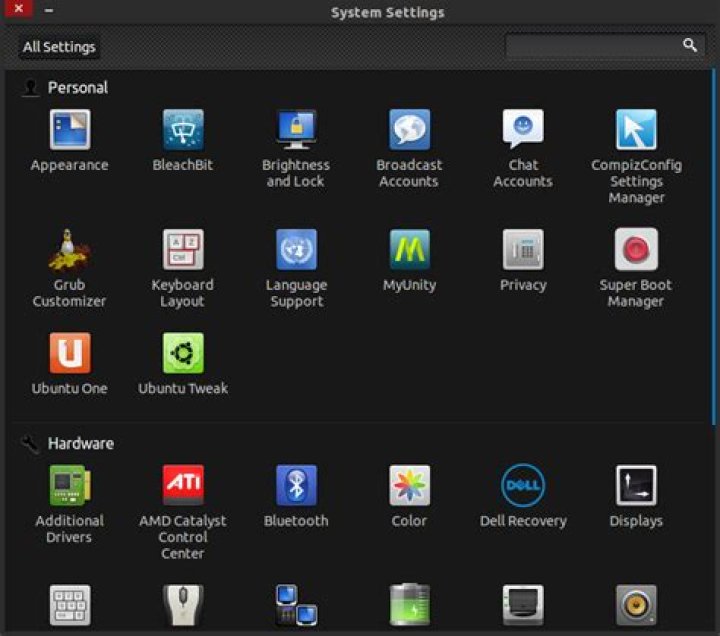The image size is (720, 636).
Task: Focus the search input field
Action: (604, 45)
